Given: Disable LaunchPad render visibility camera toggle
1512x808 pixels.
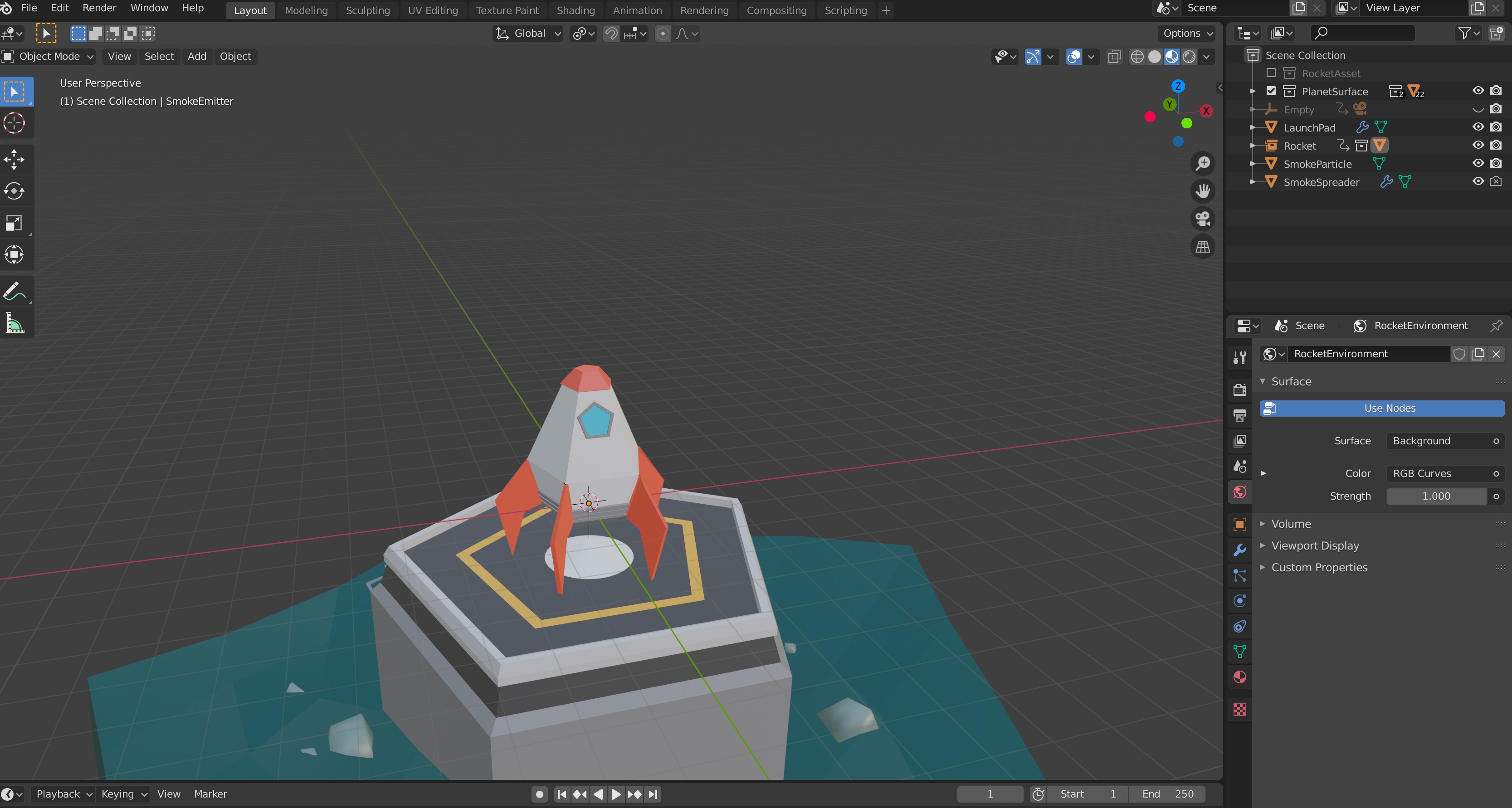Looking at the screenshot, I should [1496, 127].
